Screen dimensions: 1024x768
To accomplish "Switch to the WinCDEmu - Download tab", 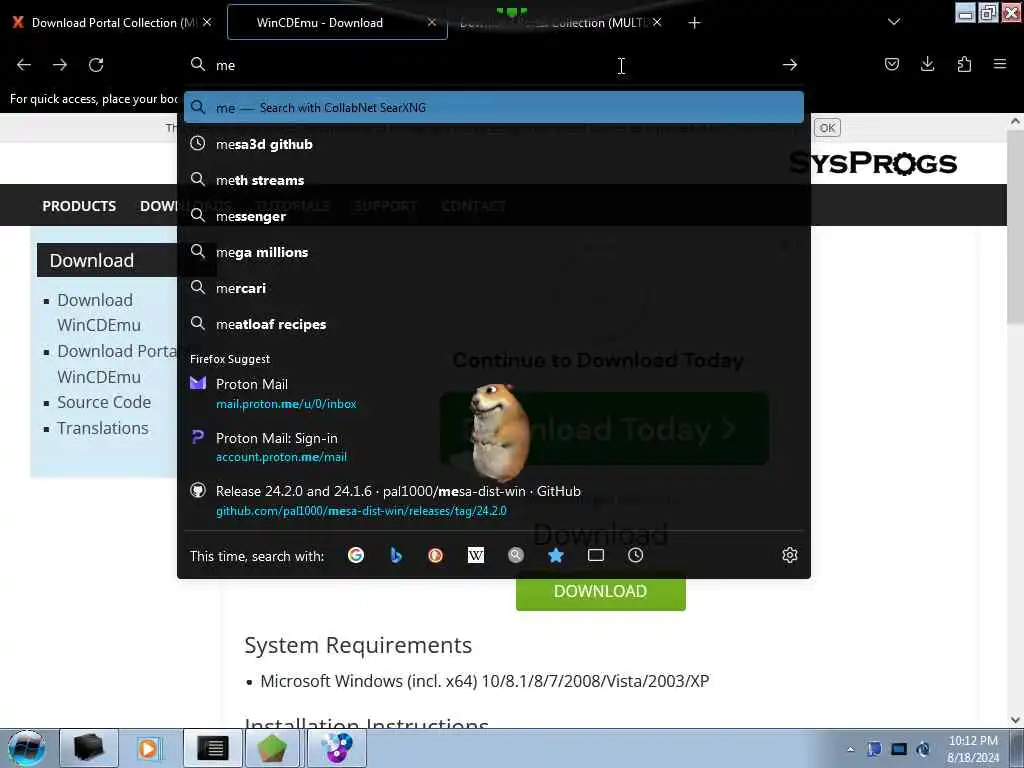I will [x=338, y=22].
